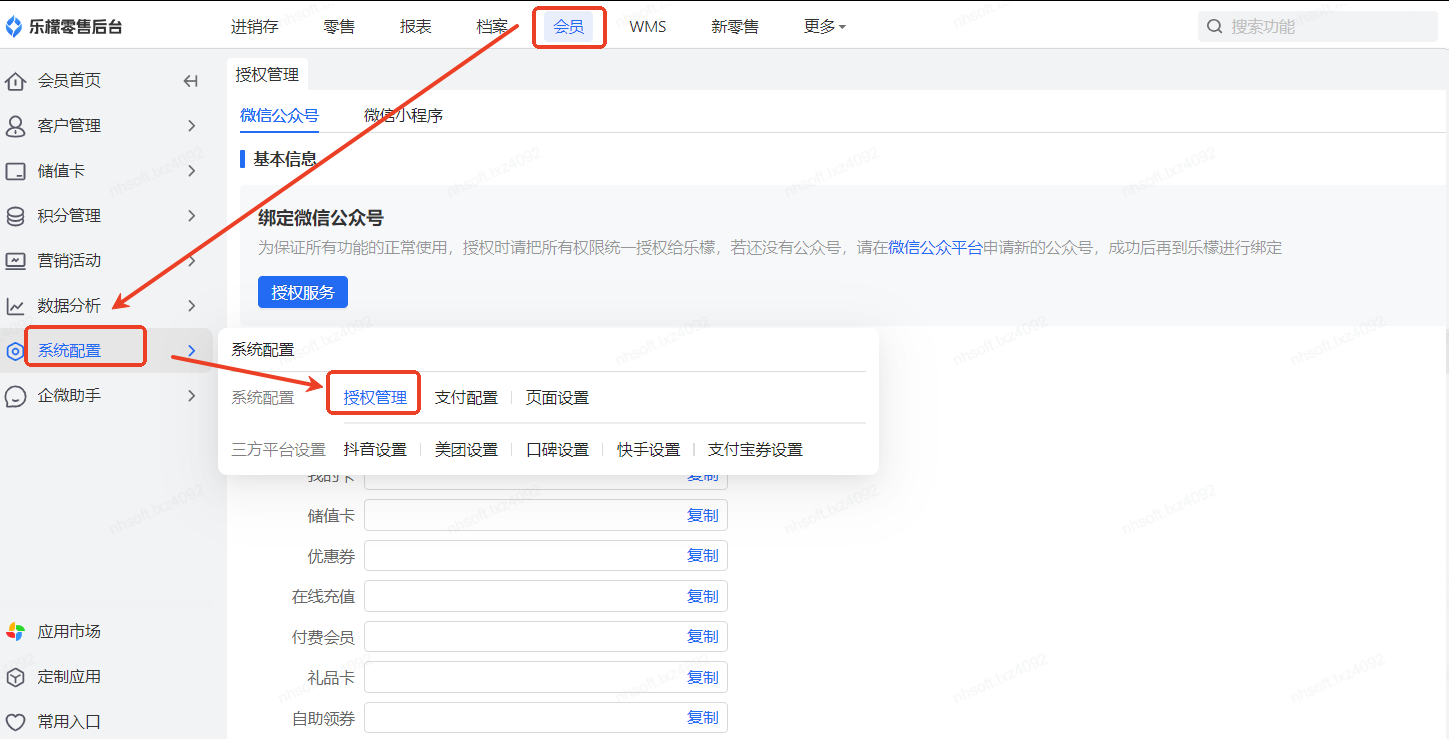
Task: Expand the 营销活动 submenu chevron
Action: (191, 261)
